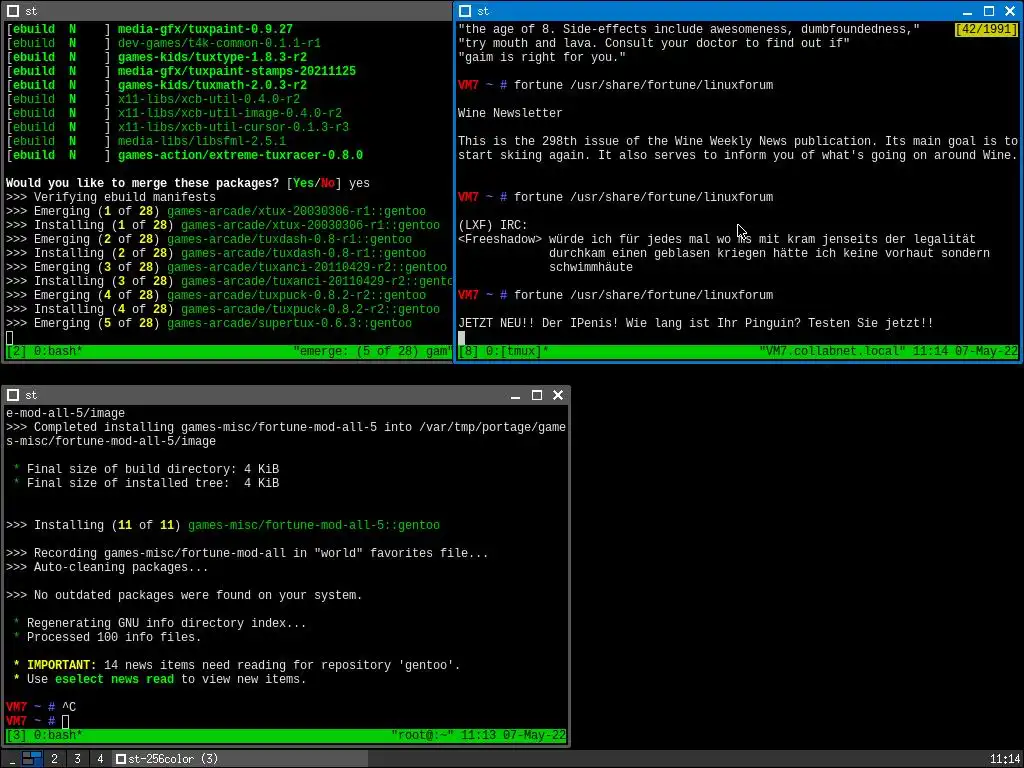Minimize the top-right st terminal window
The height and width of the screenshot is (768, 1024).
[967, 11]
